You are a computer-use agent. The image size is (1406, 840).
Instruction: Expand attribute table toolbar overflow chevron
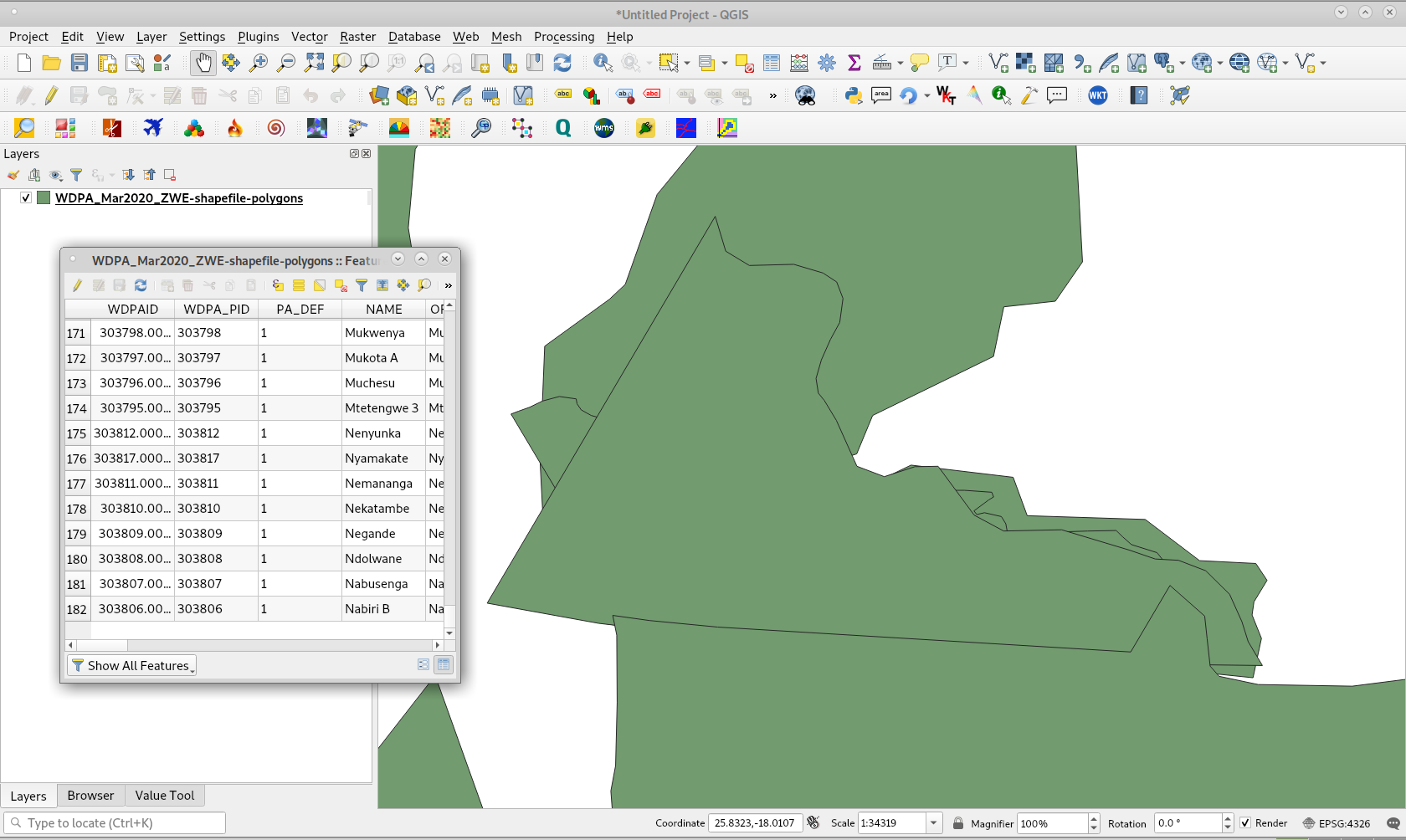[449, 286]
